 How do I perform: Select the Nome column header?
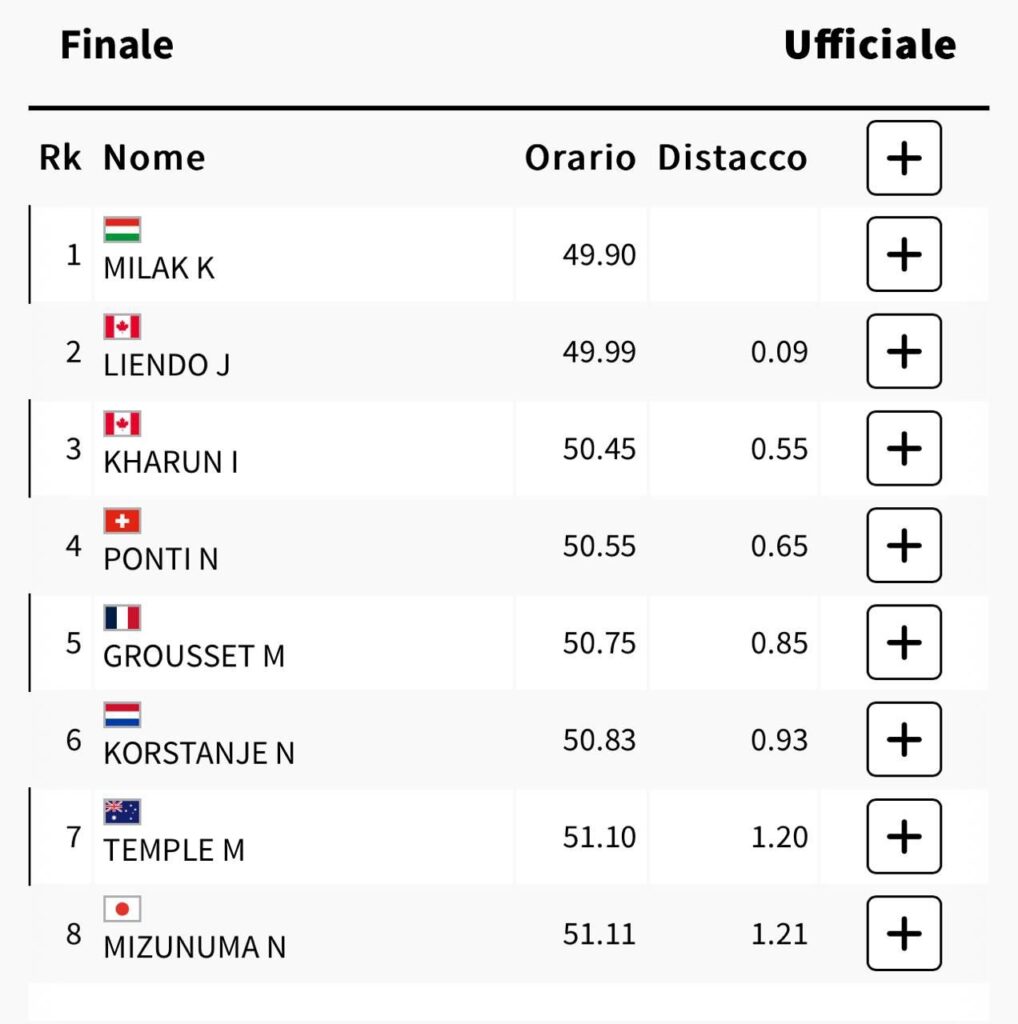pos(154,158)
